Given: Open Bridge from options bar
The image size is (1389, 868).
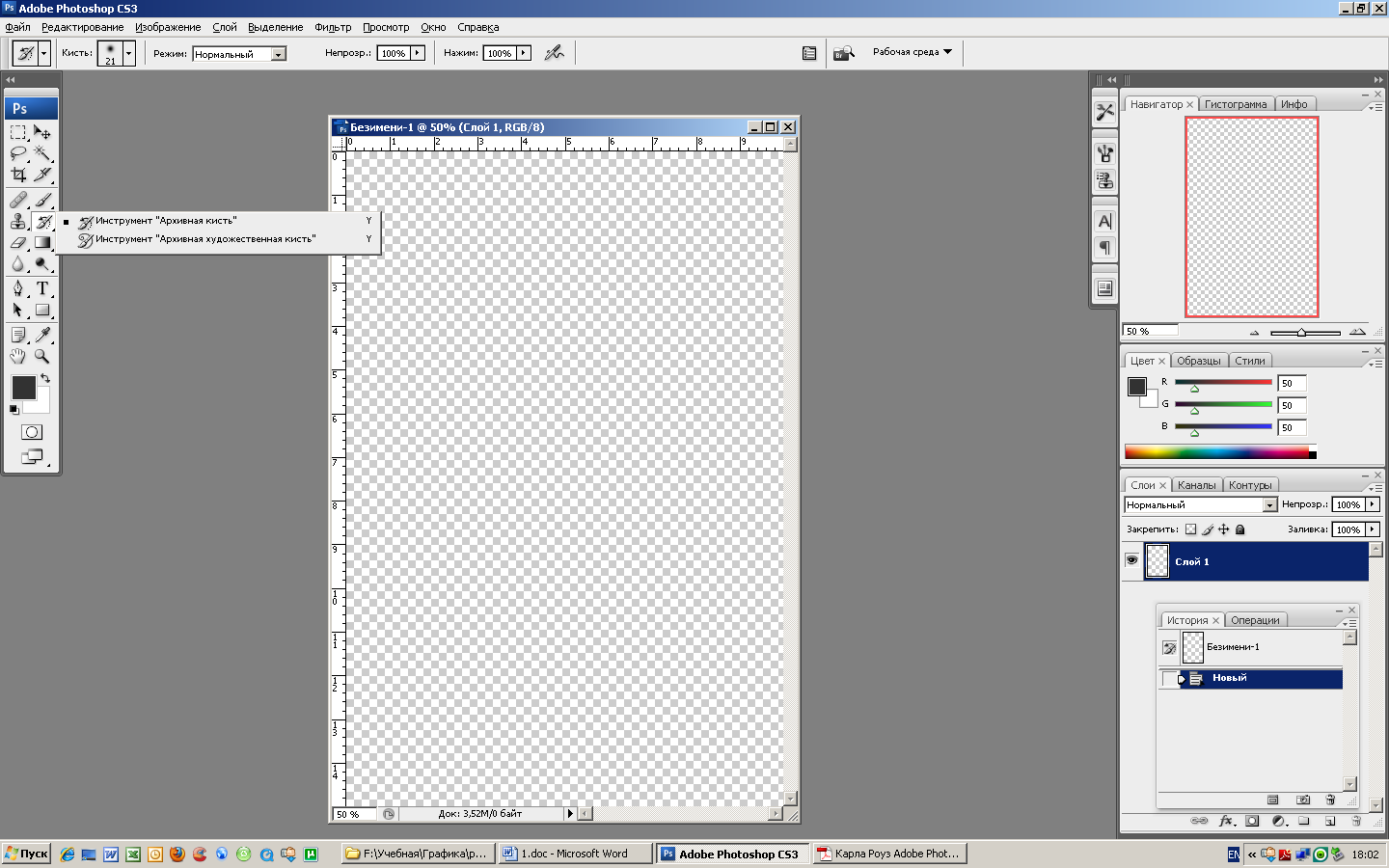Looking at the screenshot, I should [844, 53].
